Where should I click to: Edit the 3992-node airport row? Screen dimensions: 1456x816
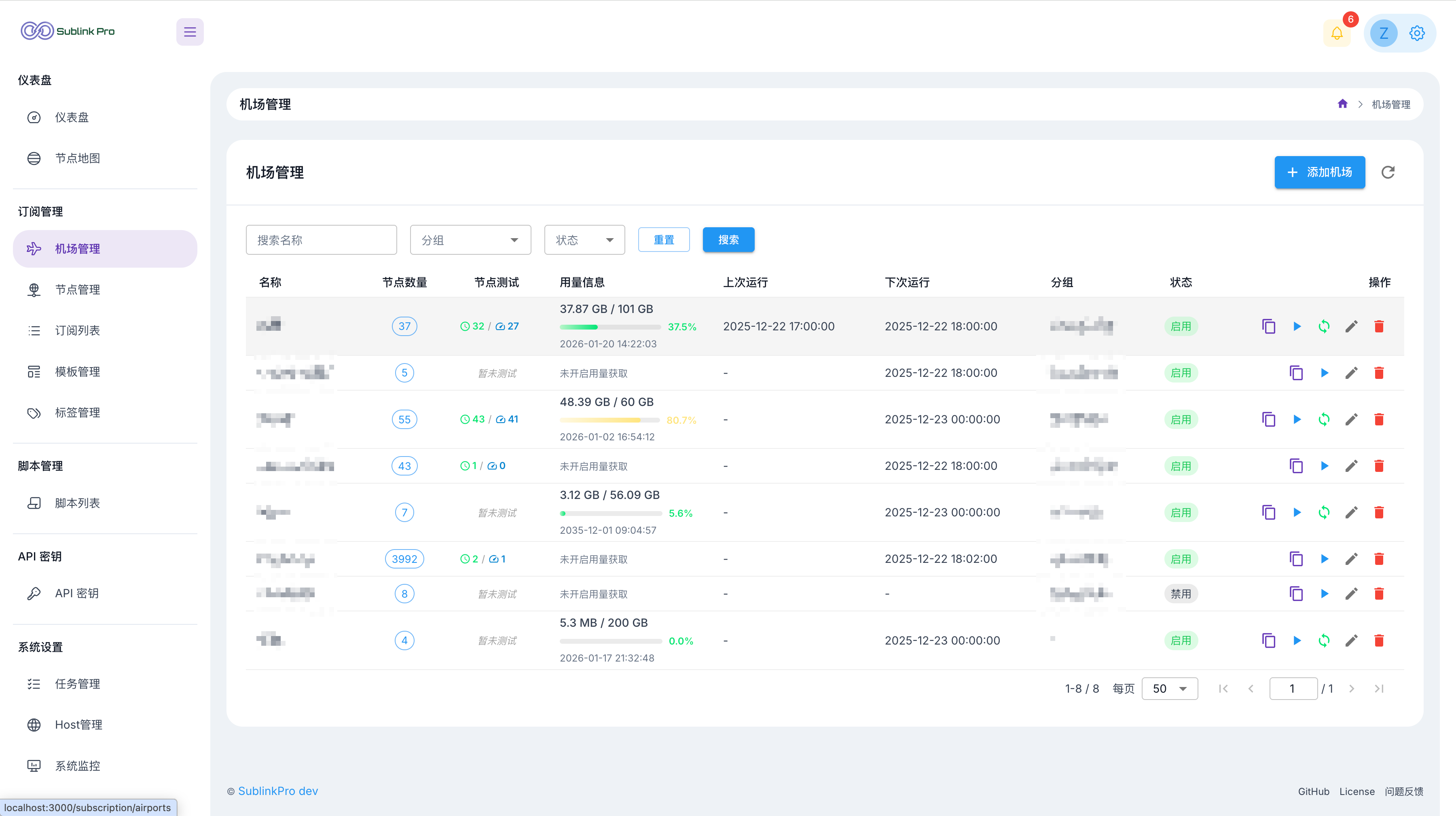(1351, 559)
